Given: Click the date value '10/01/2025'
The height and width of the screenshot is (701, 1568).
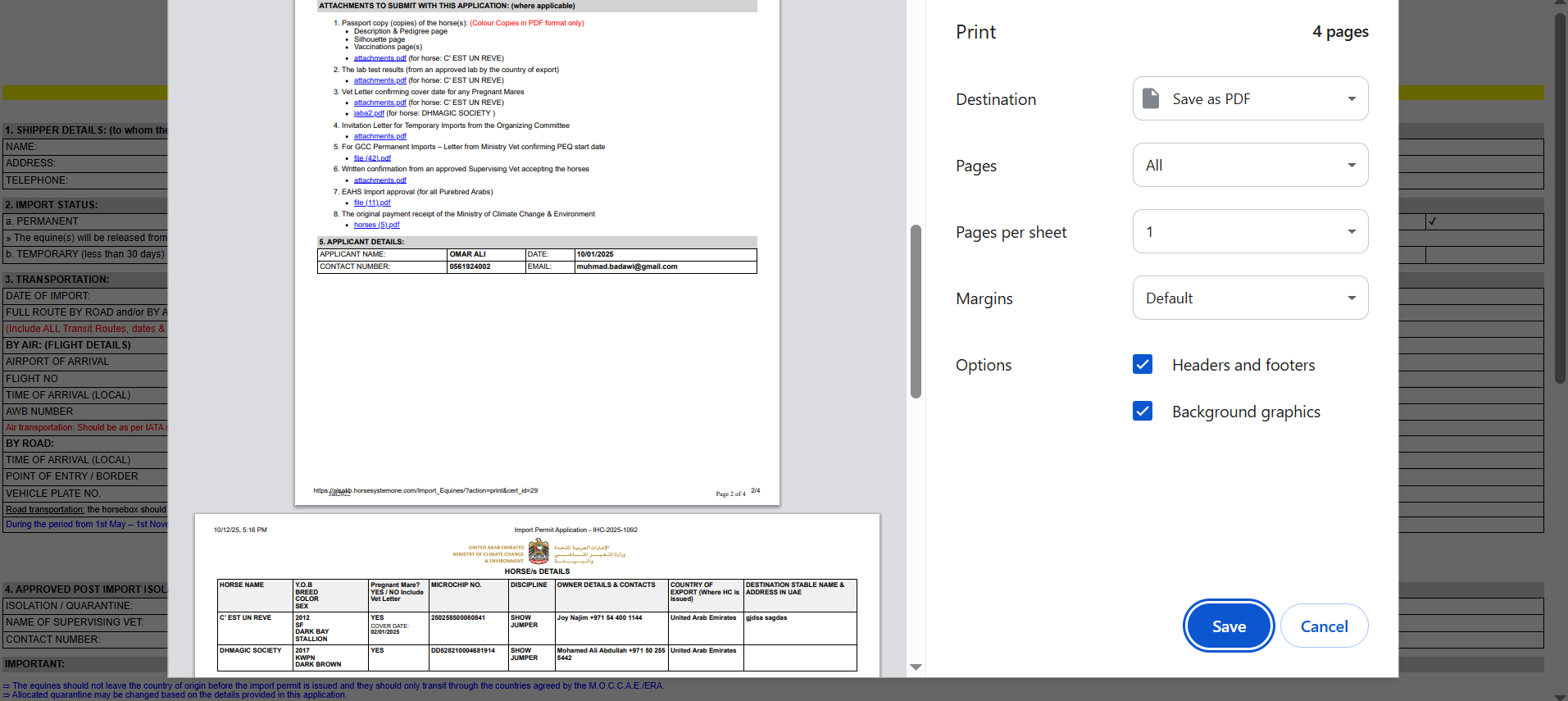Looking at the screenshot, I should [x=595, y=254].
